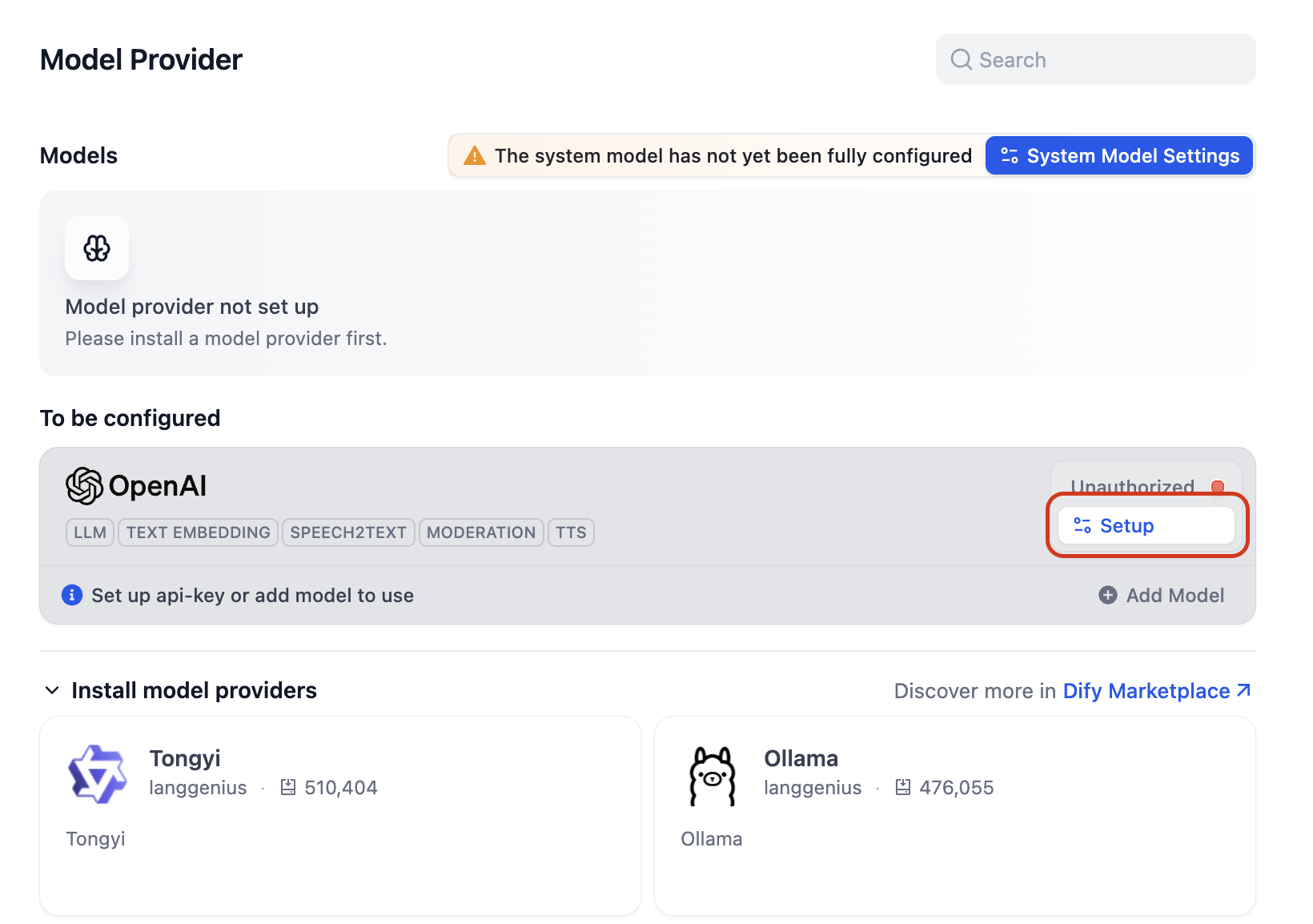Collapse the Install model providers section

[52, 690]
